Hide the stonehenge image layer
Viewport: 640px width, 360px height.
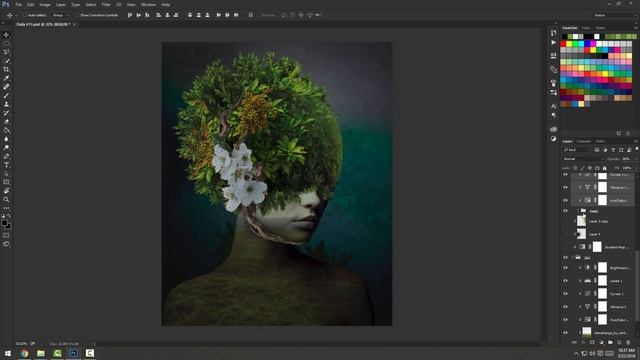566,333
